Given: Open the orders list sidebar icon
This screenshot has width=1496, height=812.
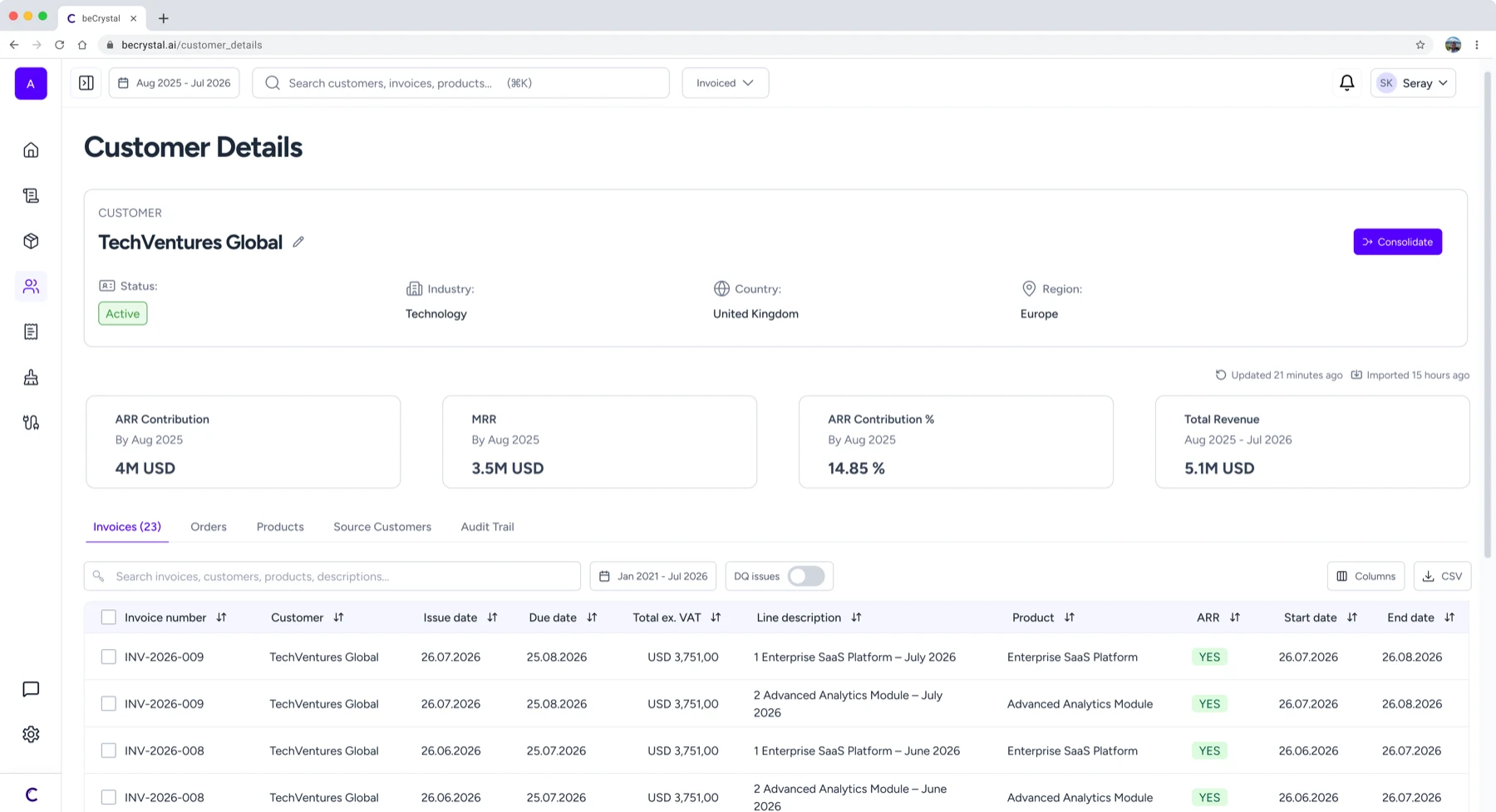Looking at the screenshot, I should pos(31,195).
